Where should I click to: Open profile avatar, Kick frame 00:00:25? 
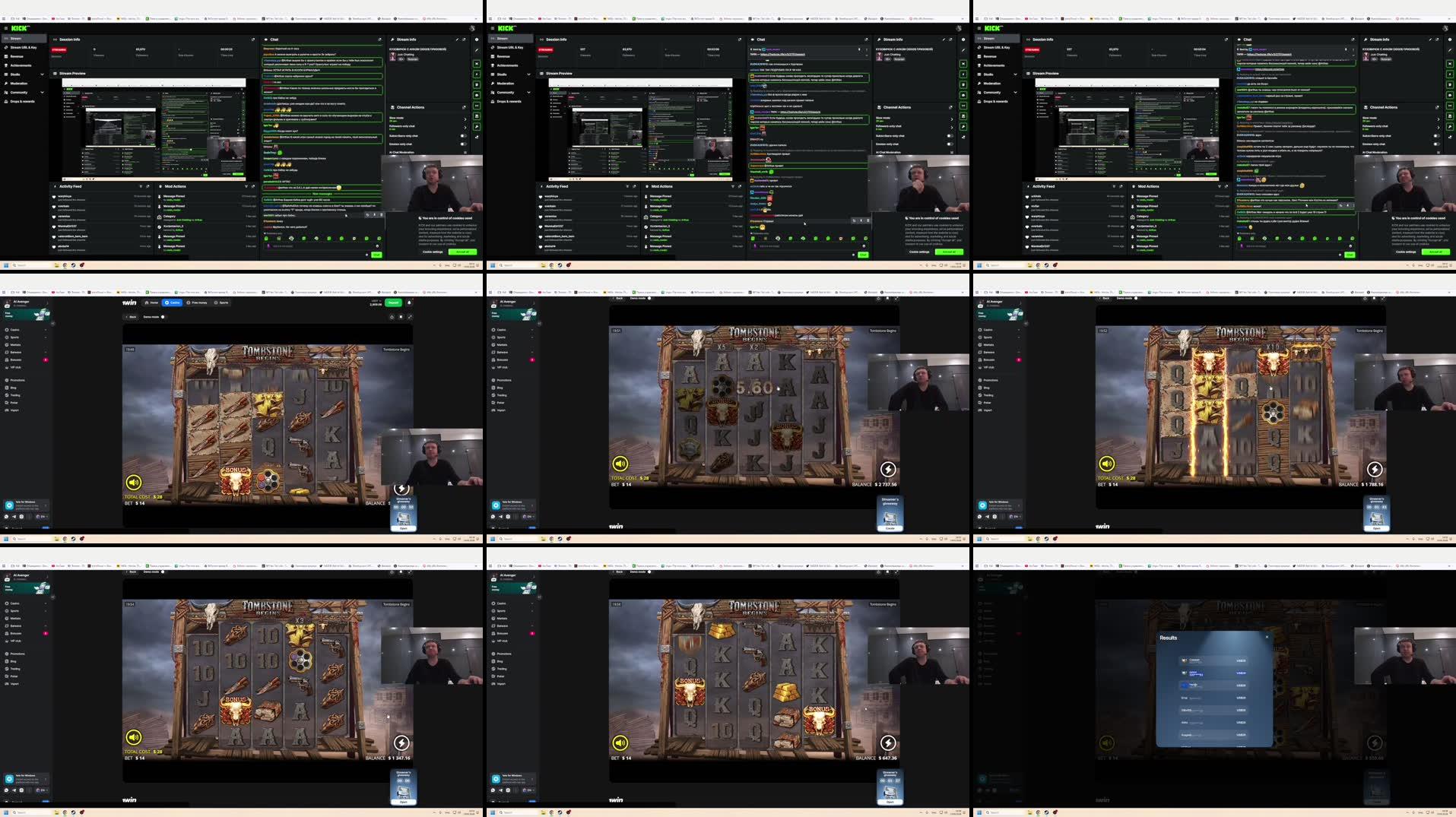coord(472,28)
